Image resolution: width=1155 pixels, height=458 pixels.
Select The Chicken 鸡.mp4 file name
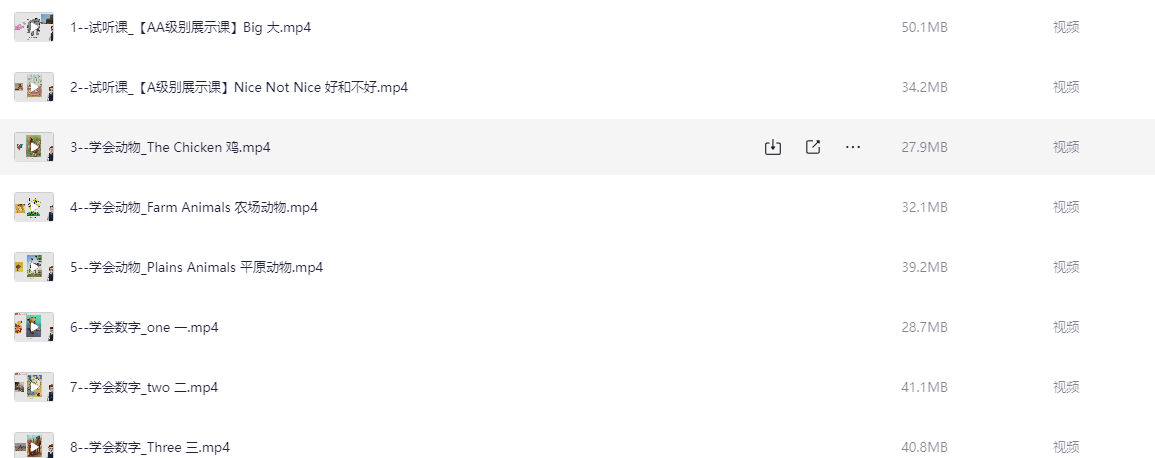point(170,147)
